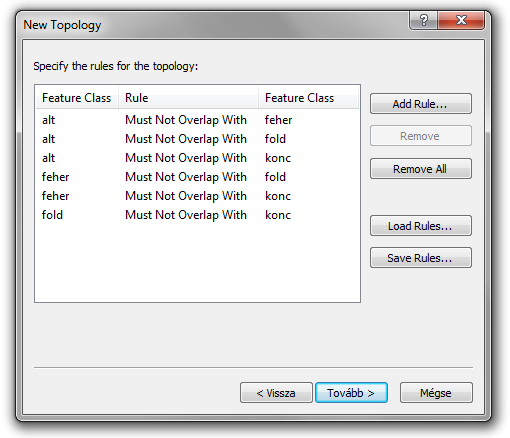Click the Add Rule... button
Screen dimensions: 510x438
point(421,104)
